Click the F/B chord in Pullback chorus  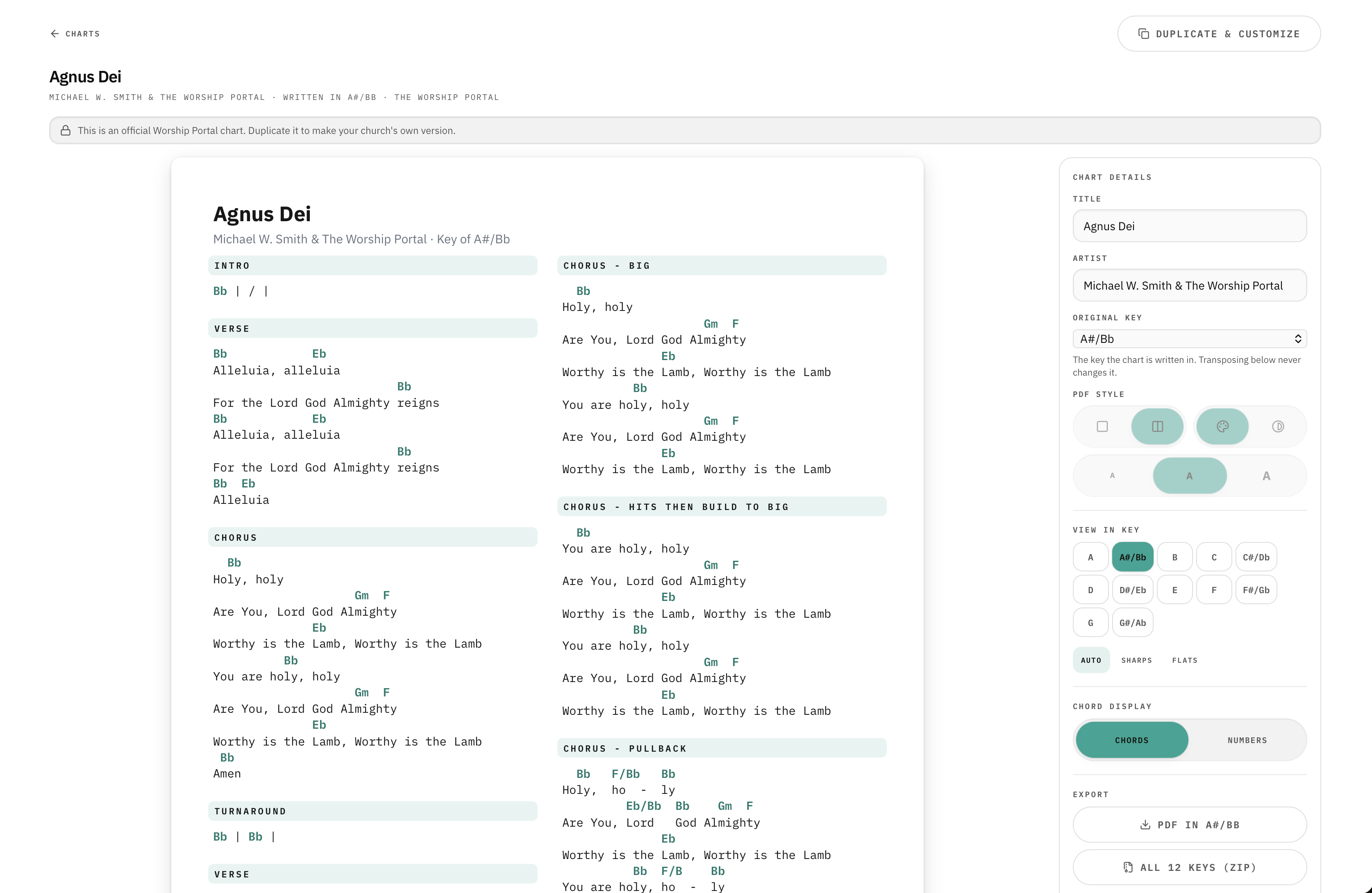(672, 871)
